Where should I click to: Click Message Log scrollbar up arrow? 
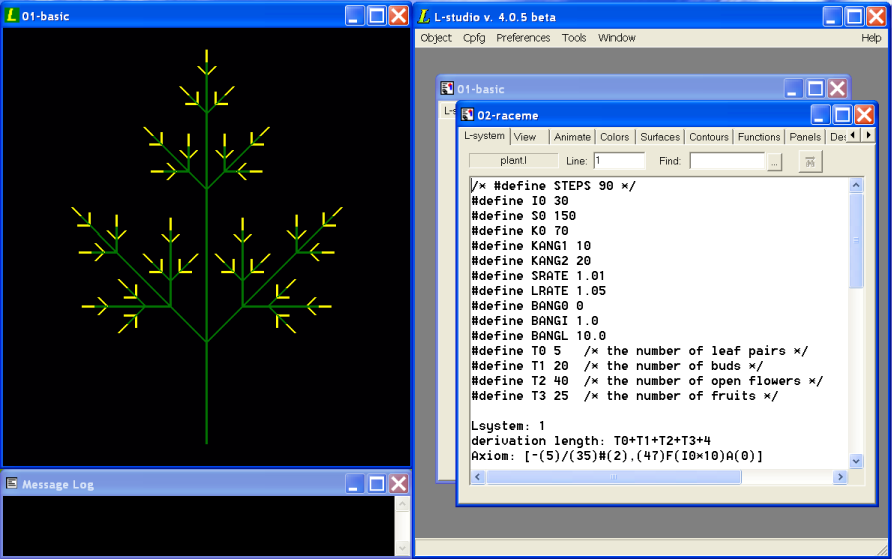(402, 503)
